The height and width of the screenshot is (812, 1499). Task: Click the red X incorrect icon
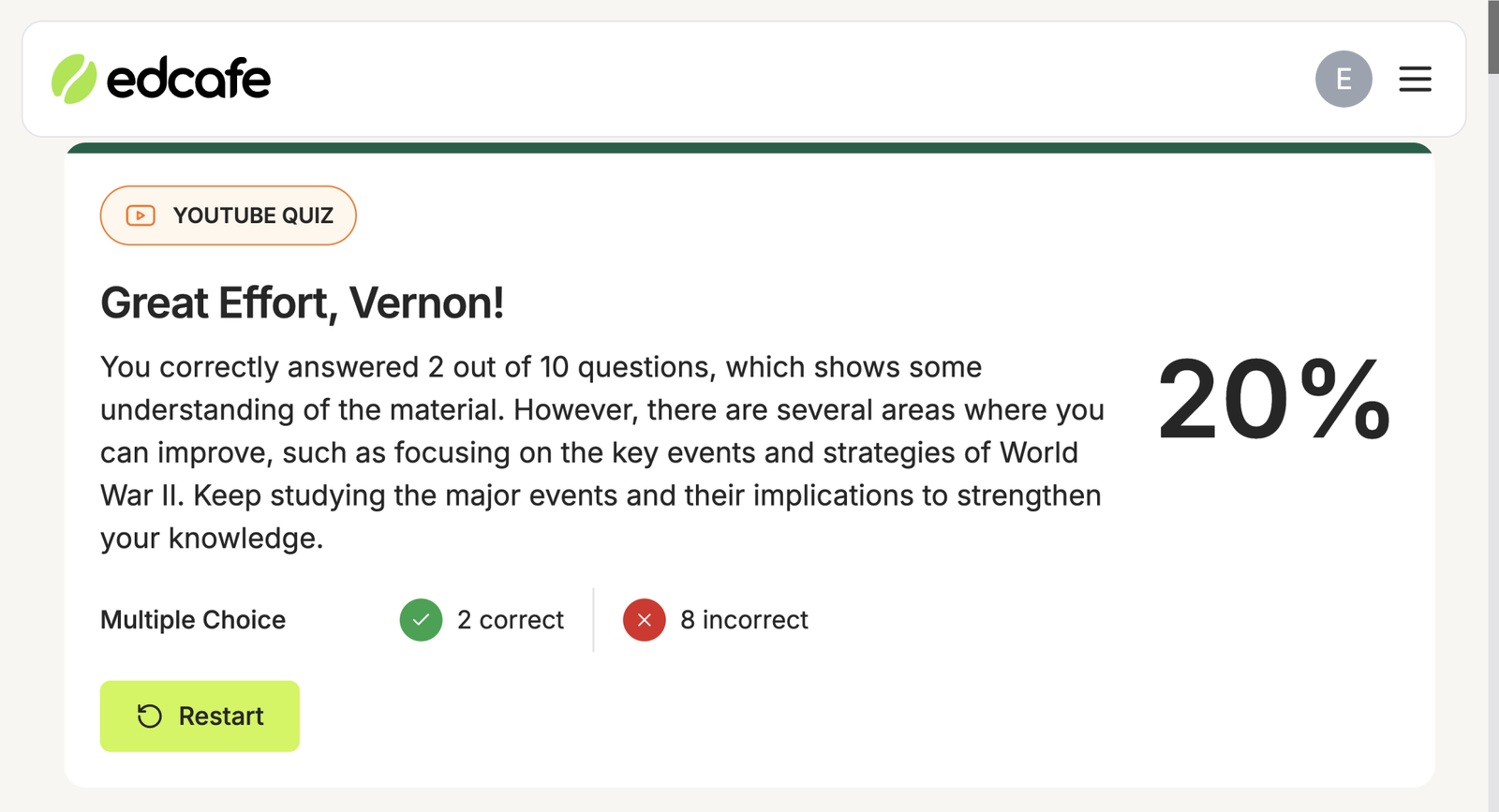pyautogui.click(x=644, y=620)
